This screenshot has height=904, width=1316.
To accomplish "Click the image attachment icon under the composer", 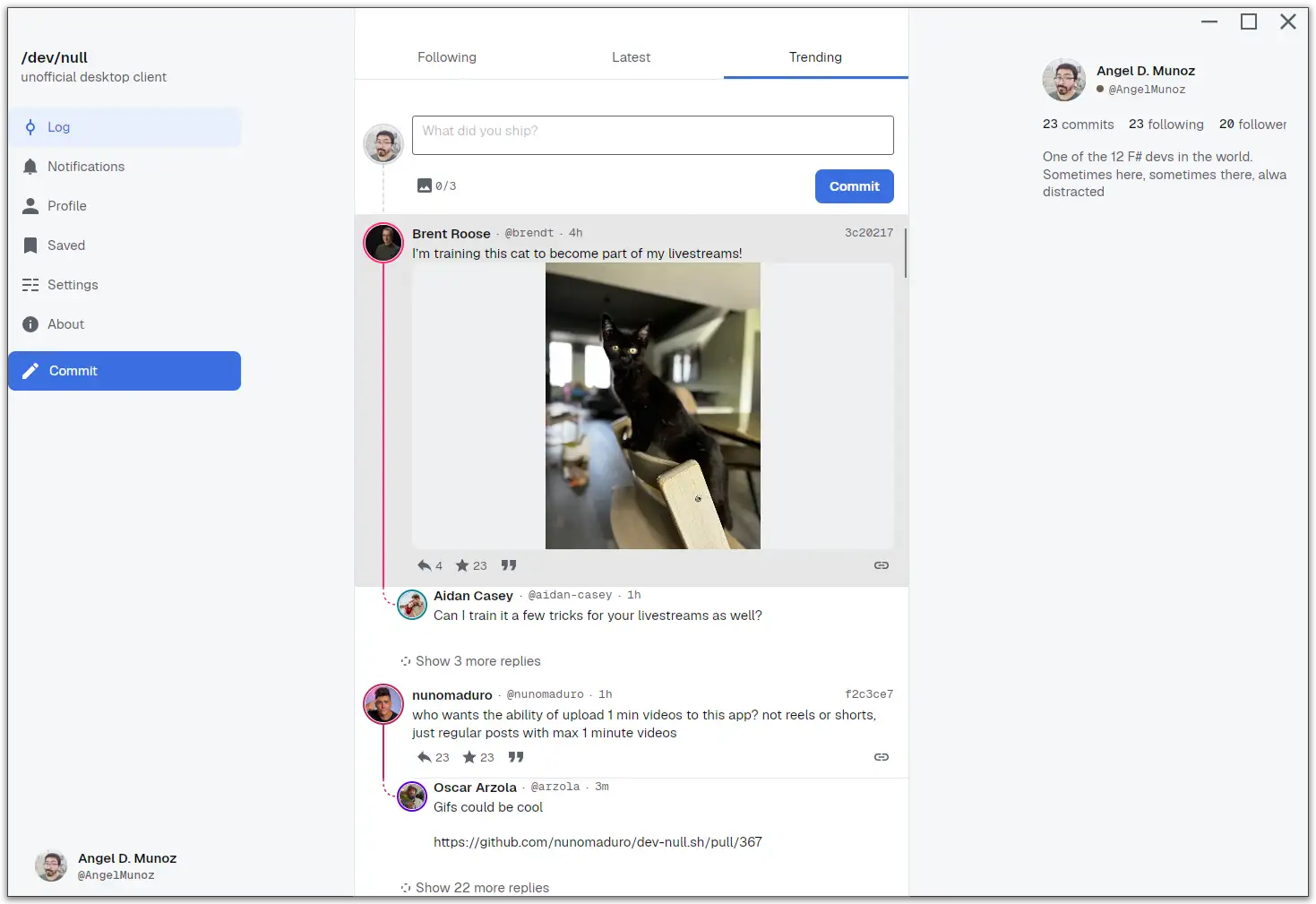I will click(425, 185).
